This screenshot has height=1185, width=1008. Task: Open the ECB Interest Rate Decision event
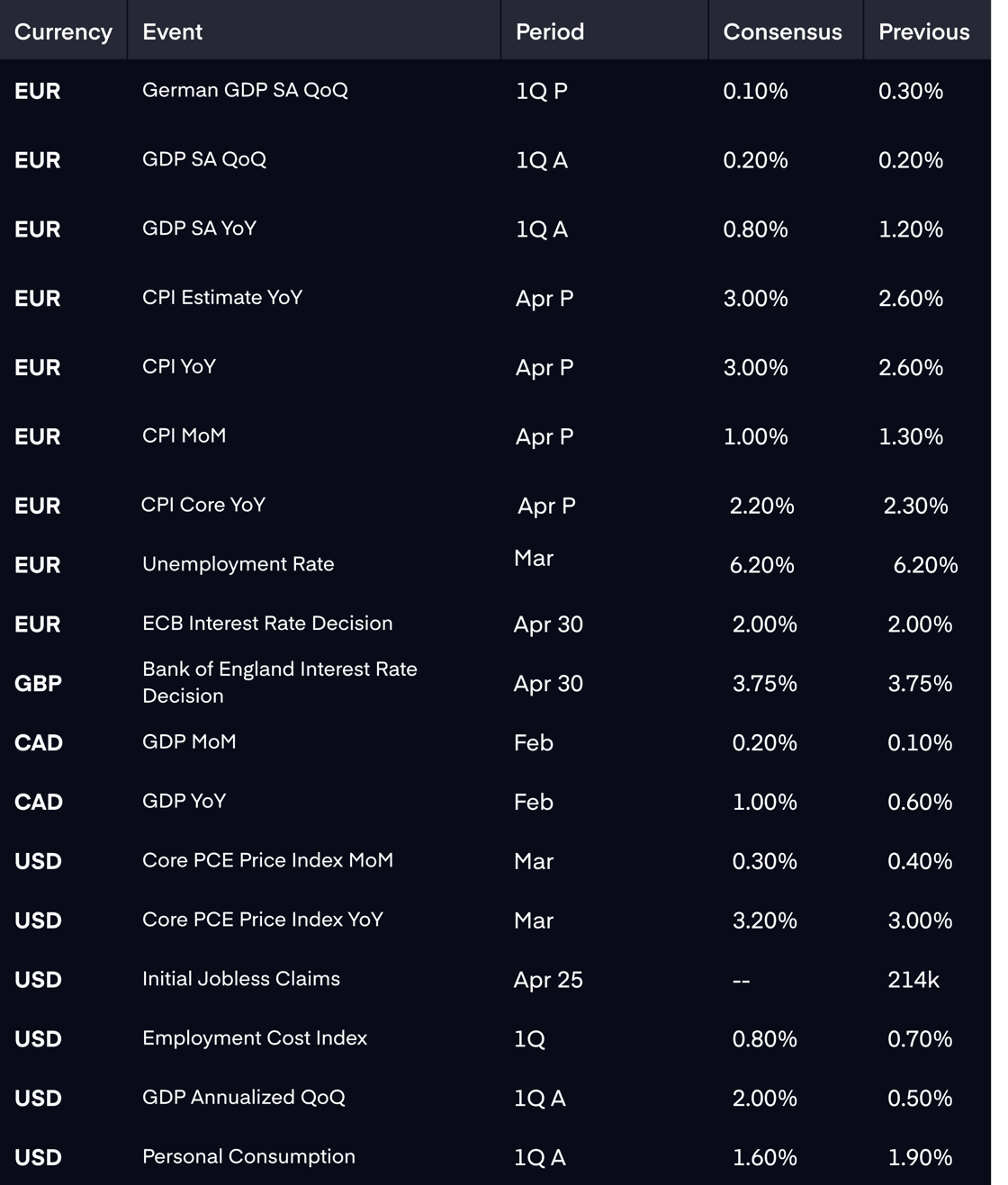click(x=267, y=623)
